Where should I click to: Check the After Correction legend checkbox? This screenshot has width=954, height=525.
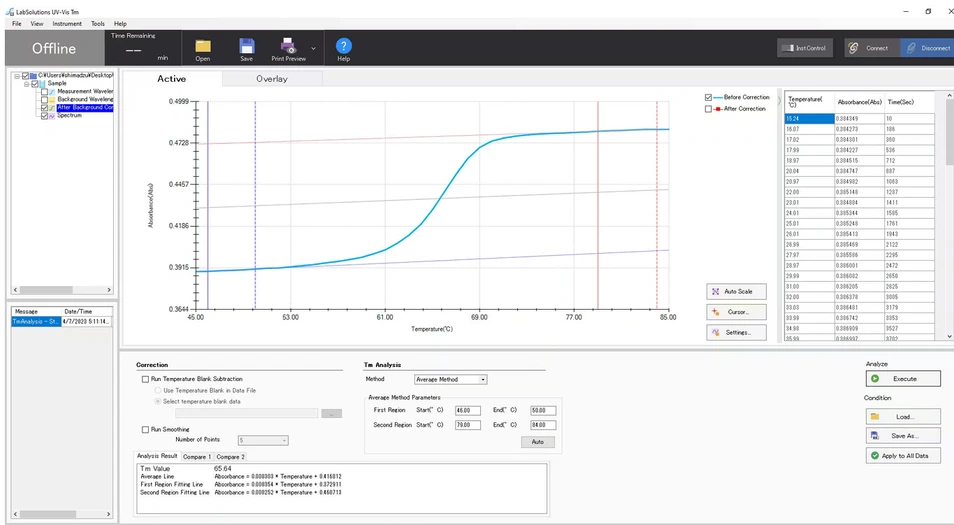pos(710,109)
